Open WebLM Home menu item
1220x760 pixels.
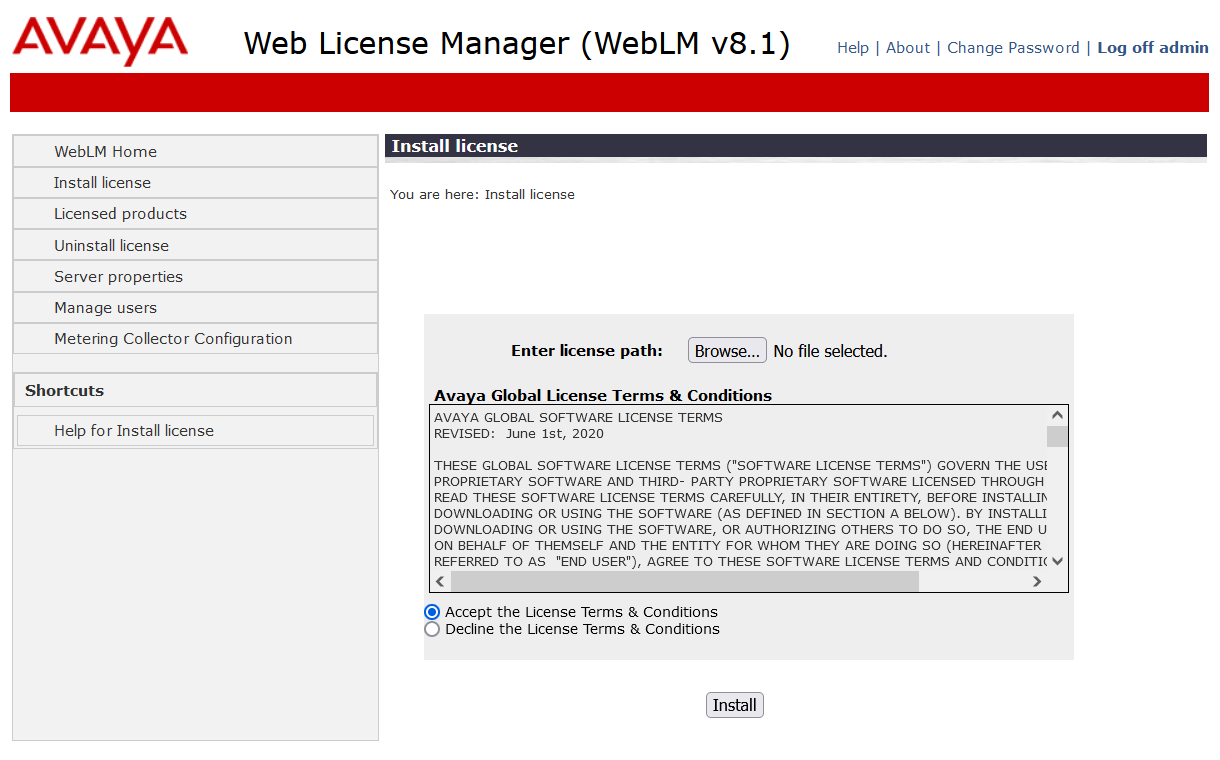point(195,152)
